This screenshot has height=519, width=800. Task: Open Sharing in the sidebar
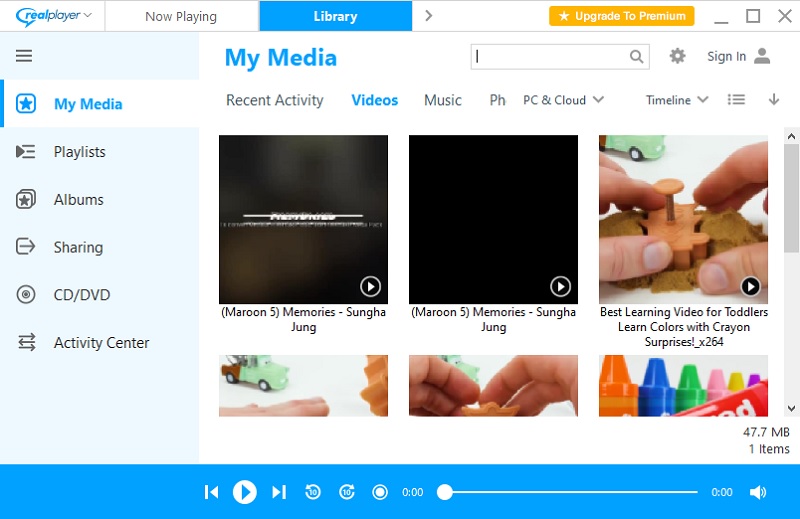[100, 247]
